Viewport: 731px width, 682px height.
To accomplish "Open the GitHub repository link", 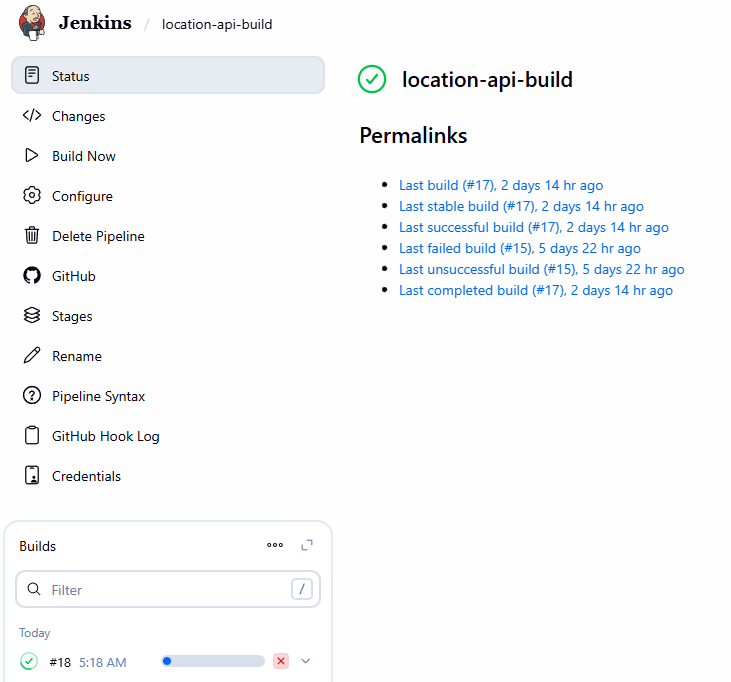I will coord(73,276).
